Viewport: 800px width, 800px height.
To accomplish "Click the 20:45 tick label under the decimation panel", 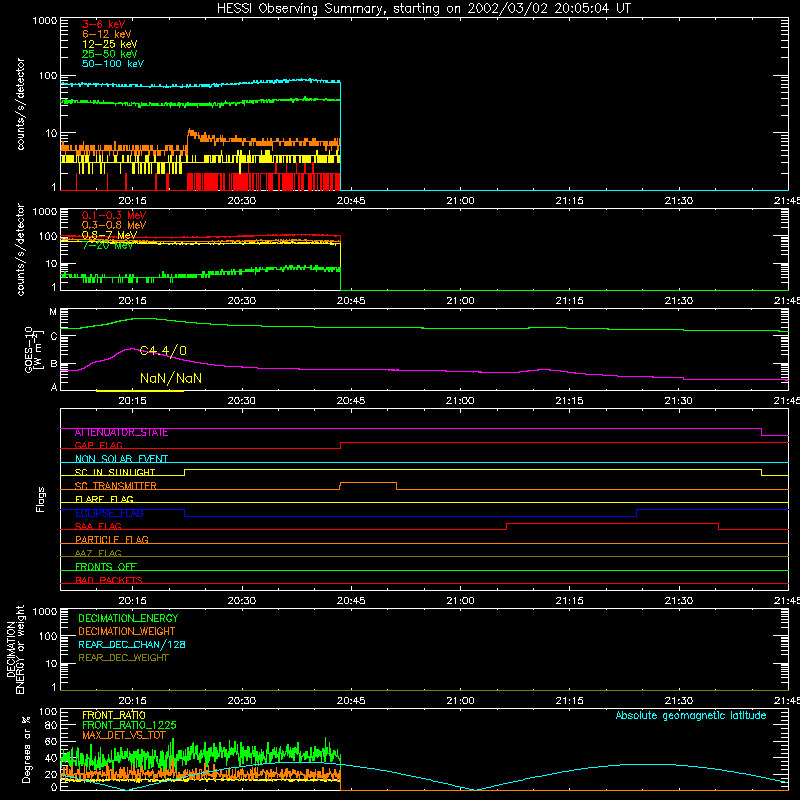I will [x=351, y=701].
